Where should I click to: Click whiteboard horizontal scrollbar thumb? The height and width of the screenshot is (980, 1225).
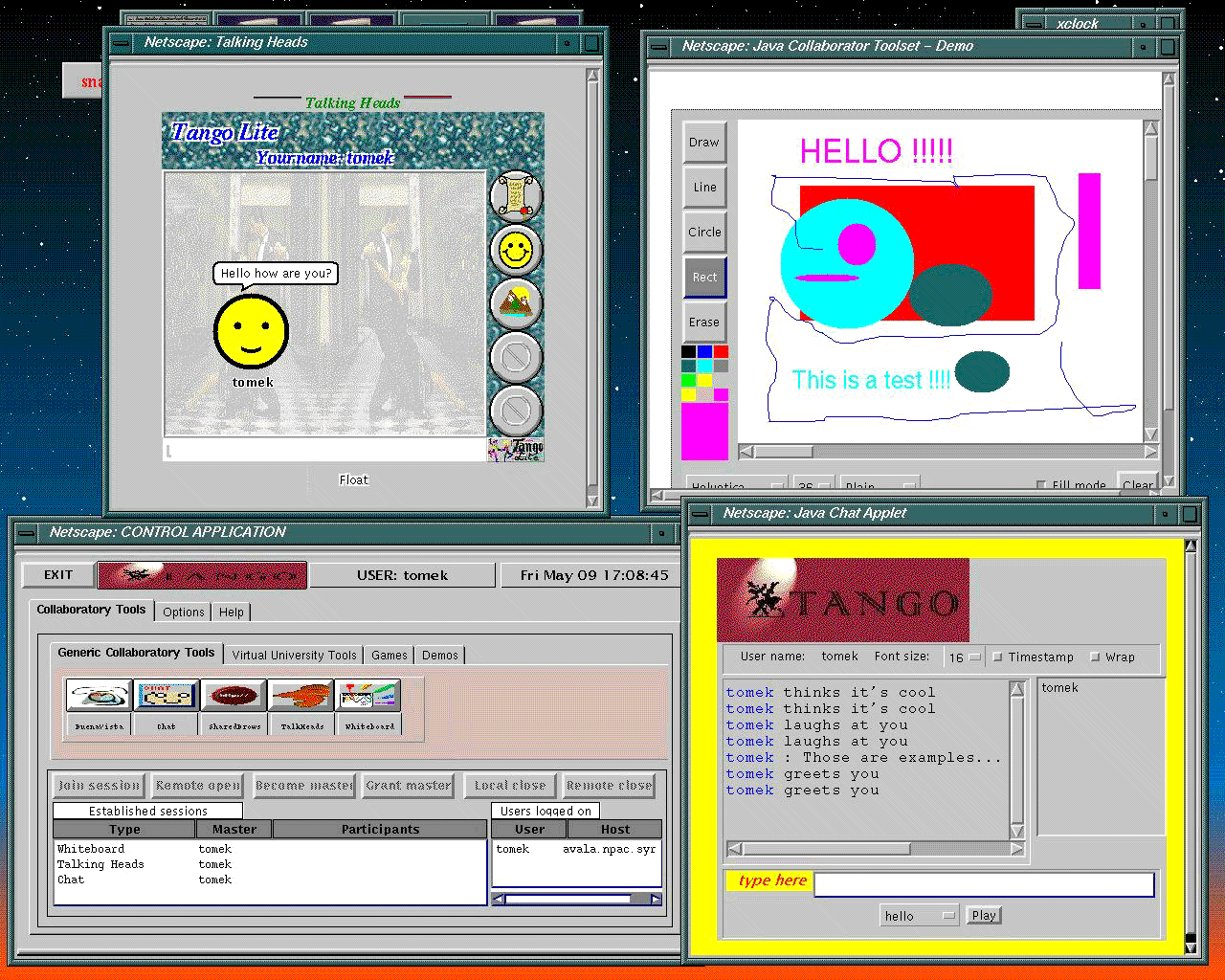[784, 452]
